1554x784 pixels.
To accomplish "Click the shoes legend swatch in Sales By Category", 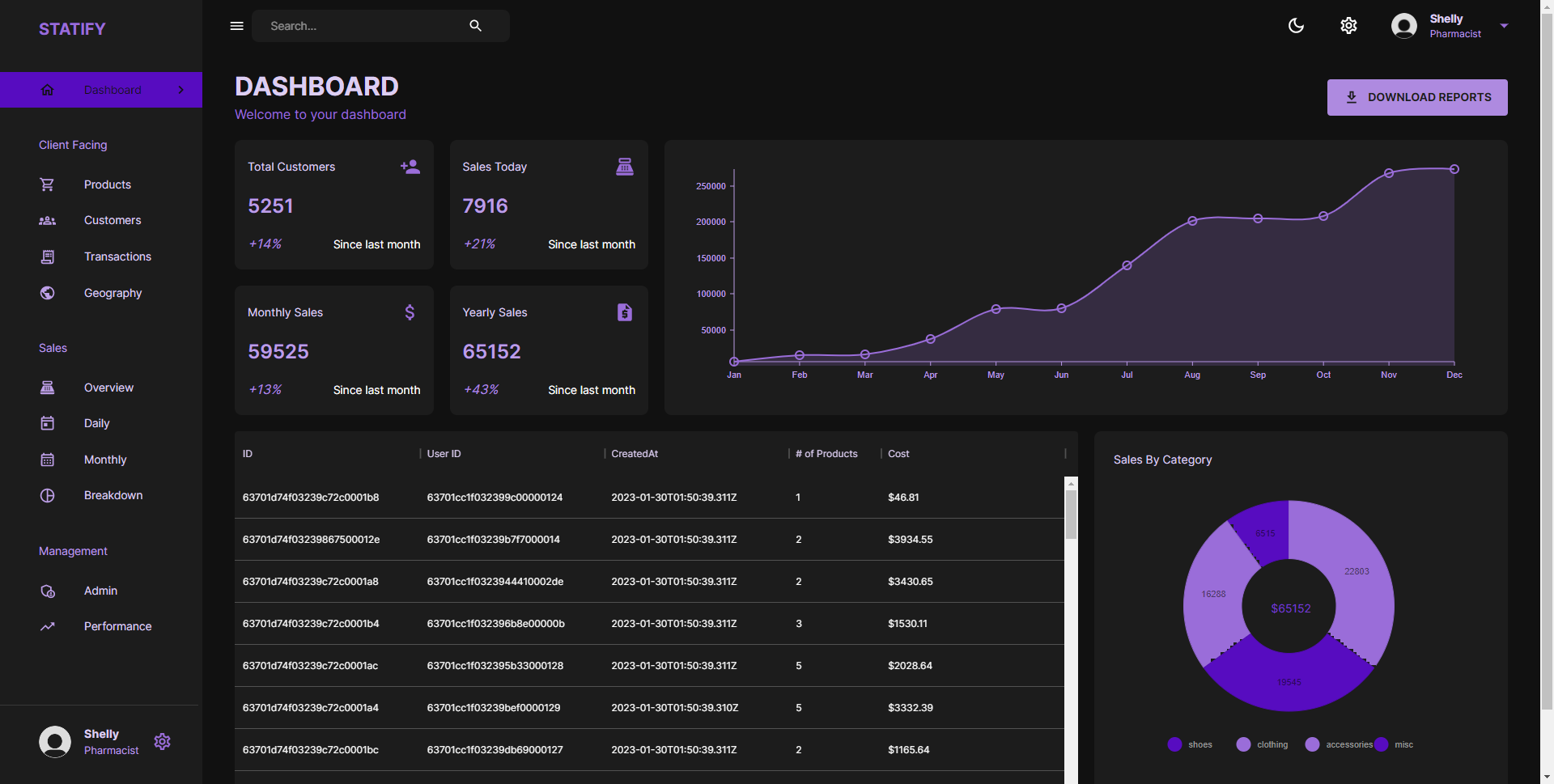I will 1175,744.
